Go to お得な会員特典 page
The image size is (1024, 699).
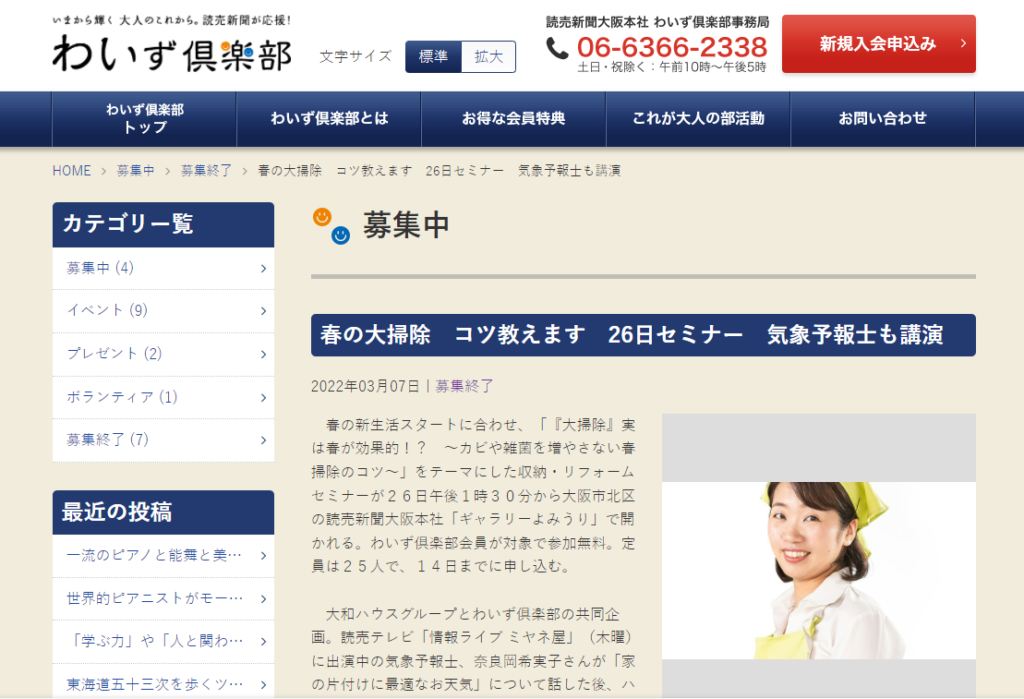[x=513, y=119]
